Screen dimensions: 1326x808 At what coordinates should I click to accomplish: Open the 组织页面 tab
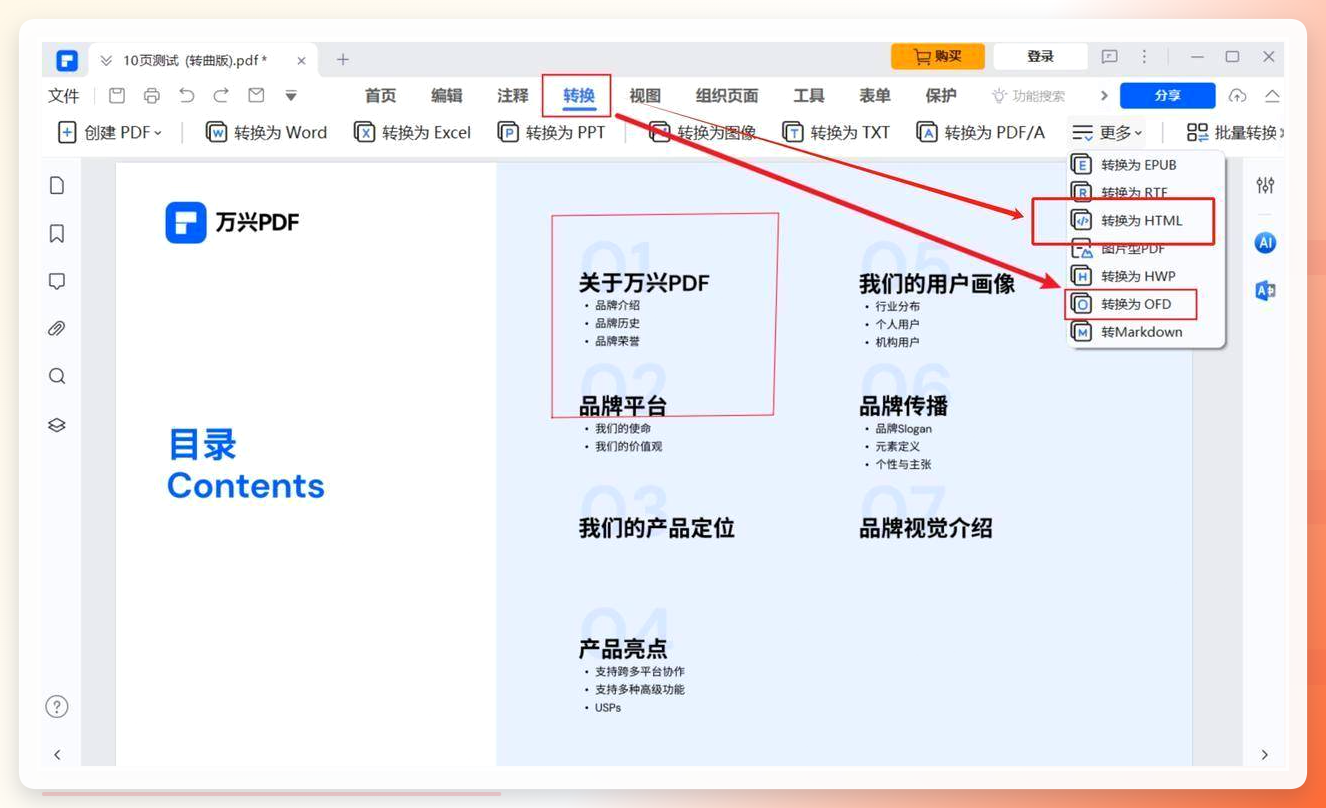point(727,96)
